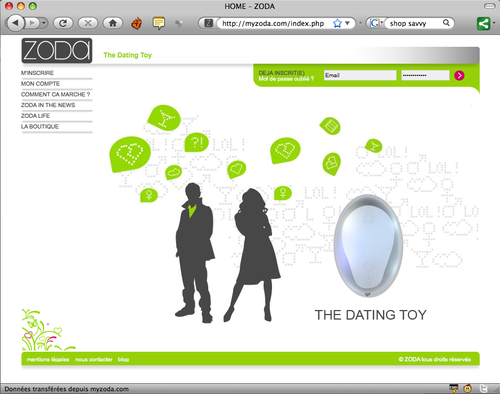This screenshot has height=394, width=500.
Task: Click the Mot de passe oublié link
Action: [286, 79]
